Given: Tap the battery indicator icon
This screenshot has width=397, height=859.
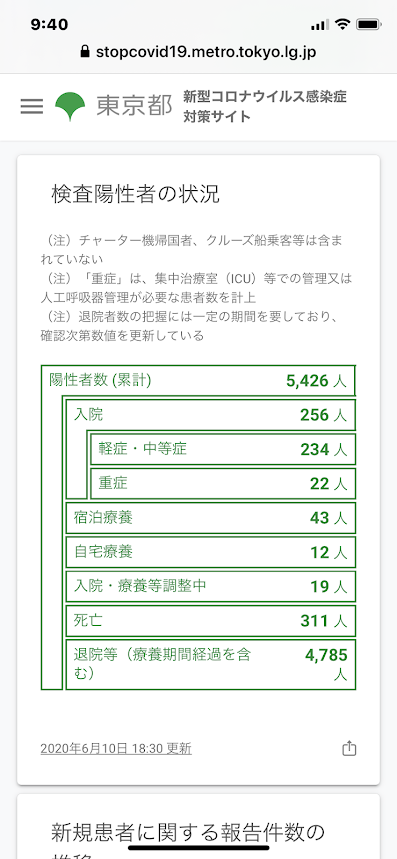Looking at the screenshot, I should pos(368,25).
